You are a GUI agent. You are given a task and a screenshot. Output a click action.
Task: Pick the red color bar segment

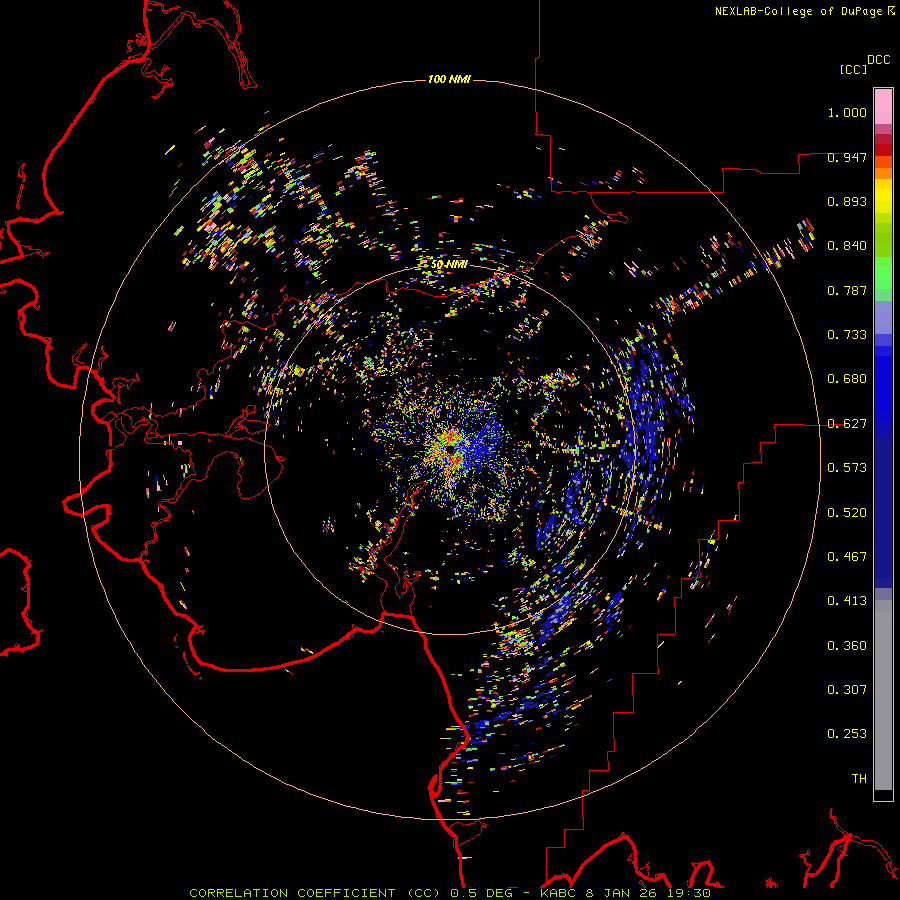[x=883, y=150]
